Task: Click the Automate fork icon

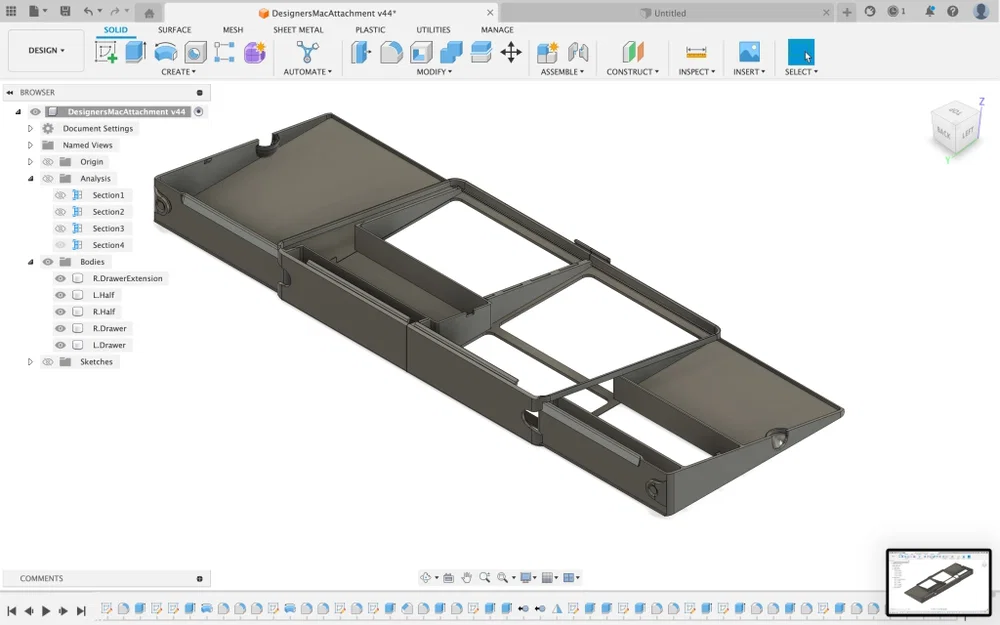Action: pos(307,52)
